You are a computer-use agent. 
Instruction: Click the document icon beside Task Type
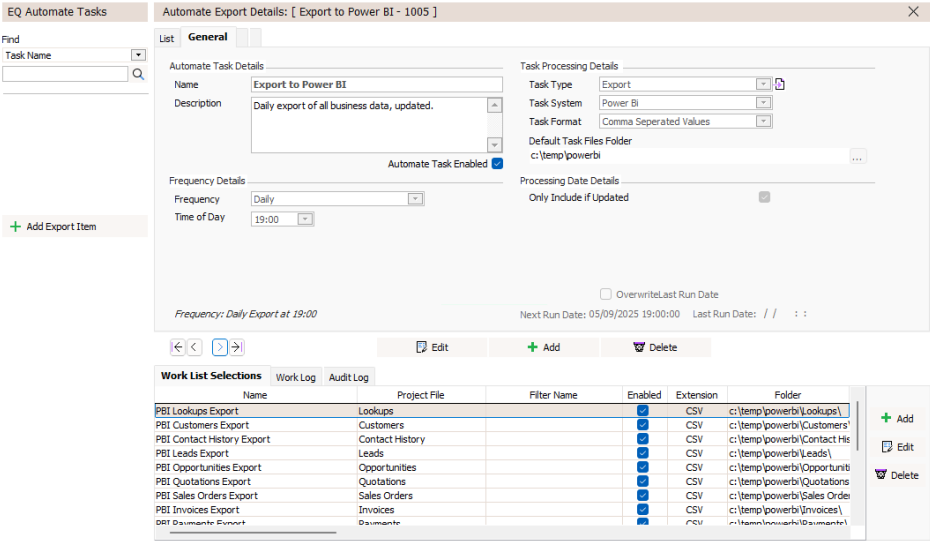point(780,85)
